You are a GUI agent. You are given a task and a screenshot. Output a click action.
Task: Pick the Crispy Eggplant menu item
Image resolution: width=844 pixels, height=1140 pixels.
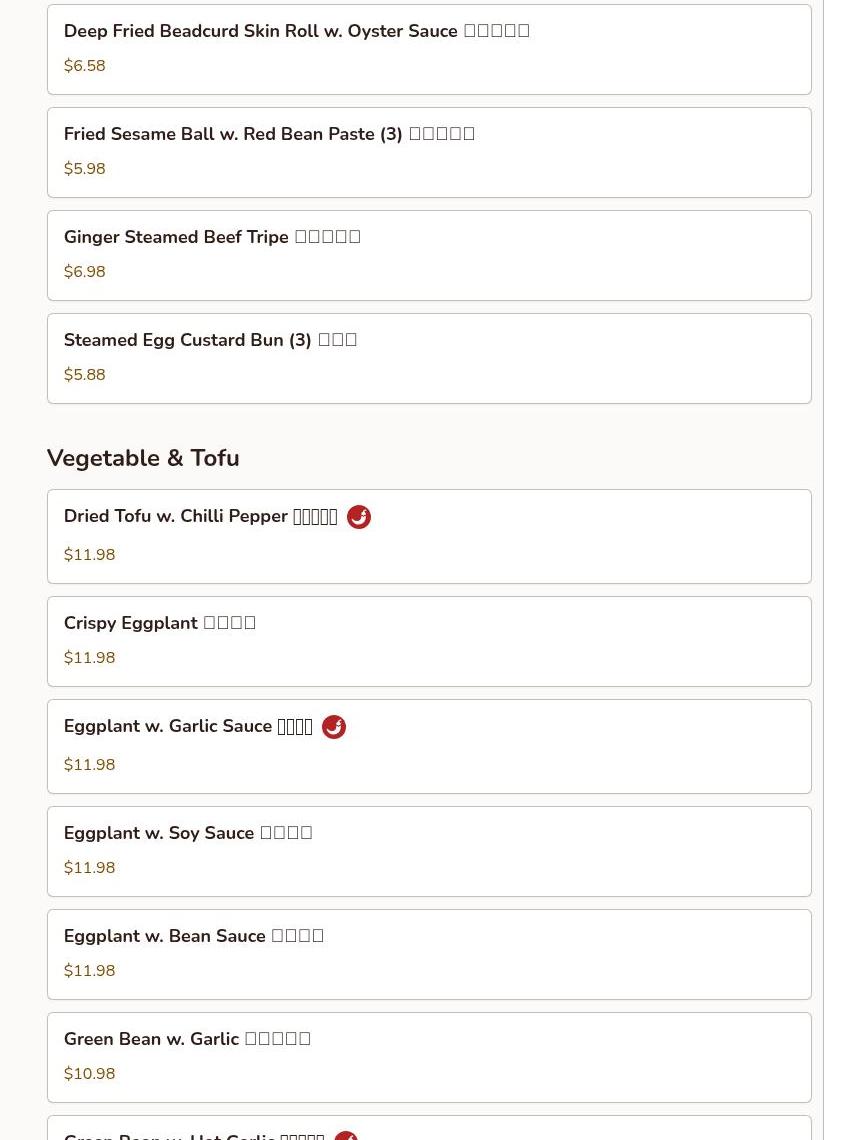[429, 641]
